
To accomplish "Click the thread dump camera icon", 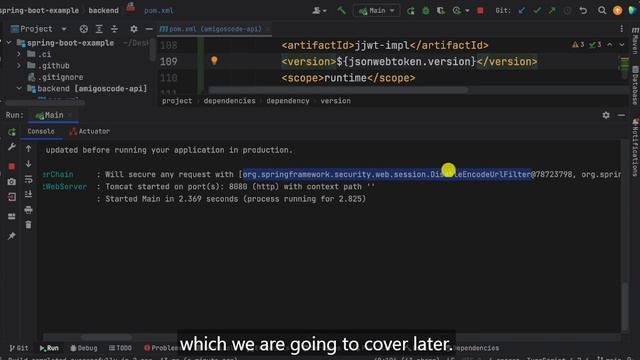I will pyautogui.click(x=12, y=182).
